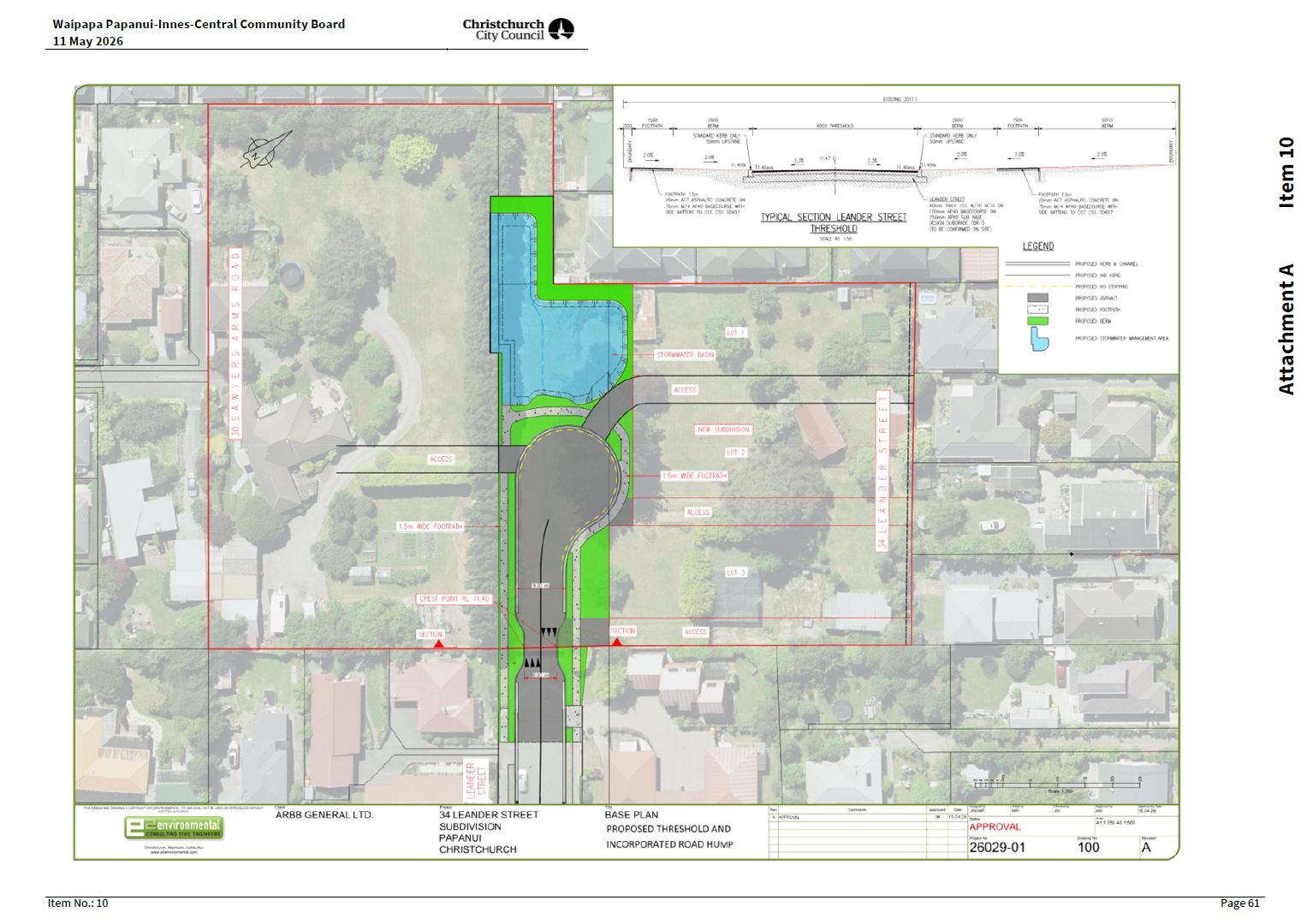Click the STORMWATER BASIN label

click(x=686, y=354)
